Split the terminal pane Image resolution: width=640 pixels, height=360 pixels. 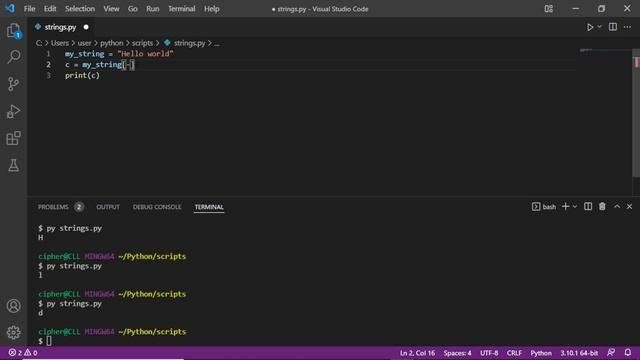point(588,207)
